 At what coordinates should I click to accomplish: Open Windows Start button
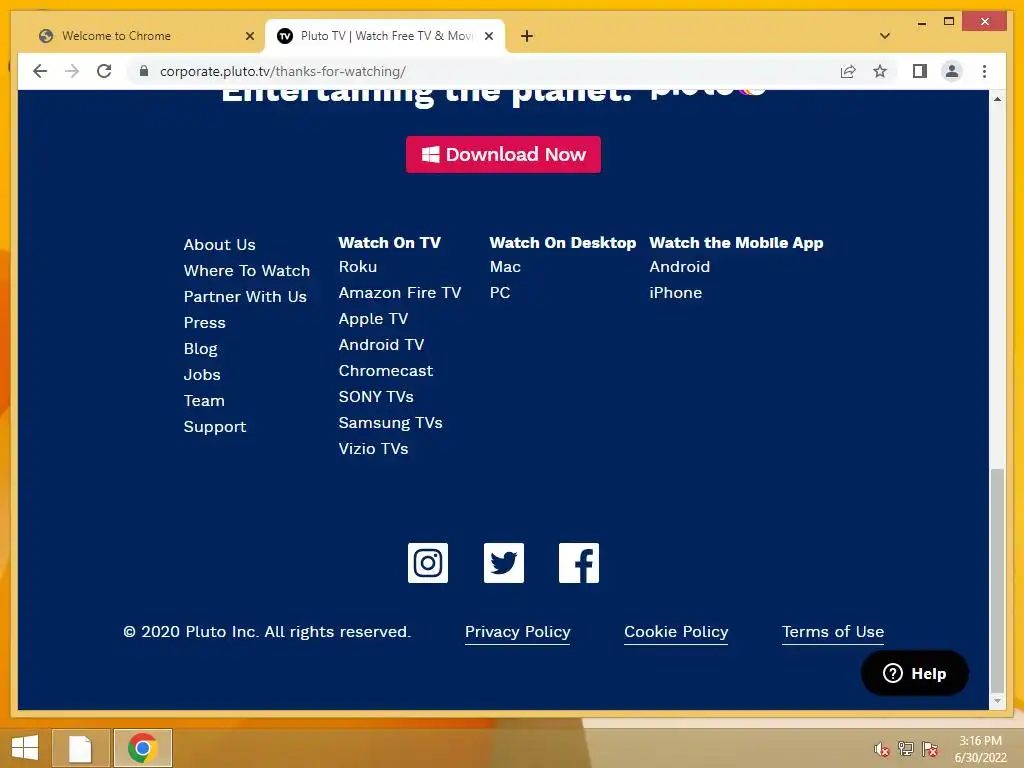(x=25, y=748)
